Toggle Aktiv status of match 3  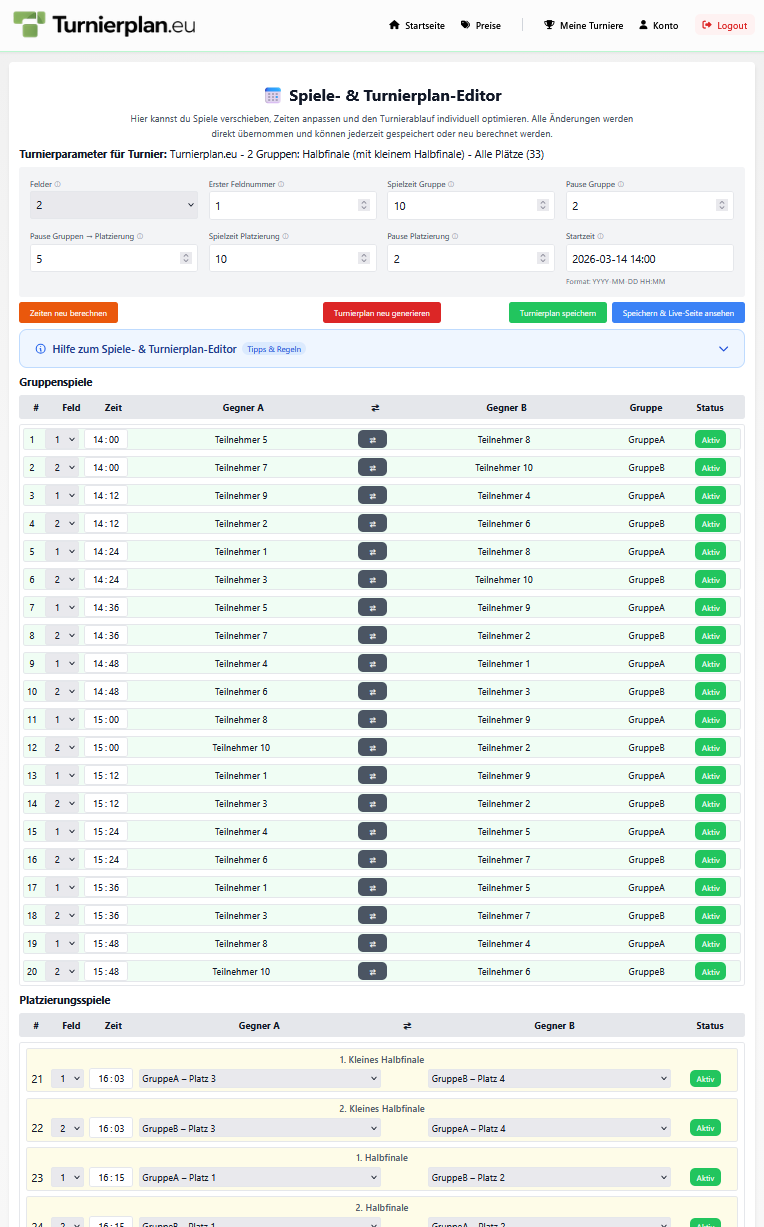pos(710,495)
